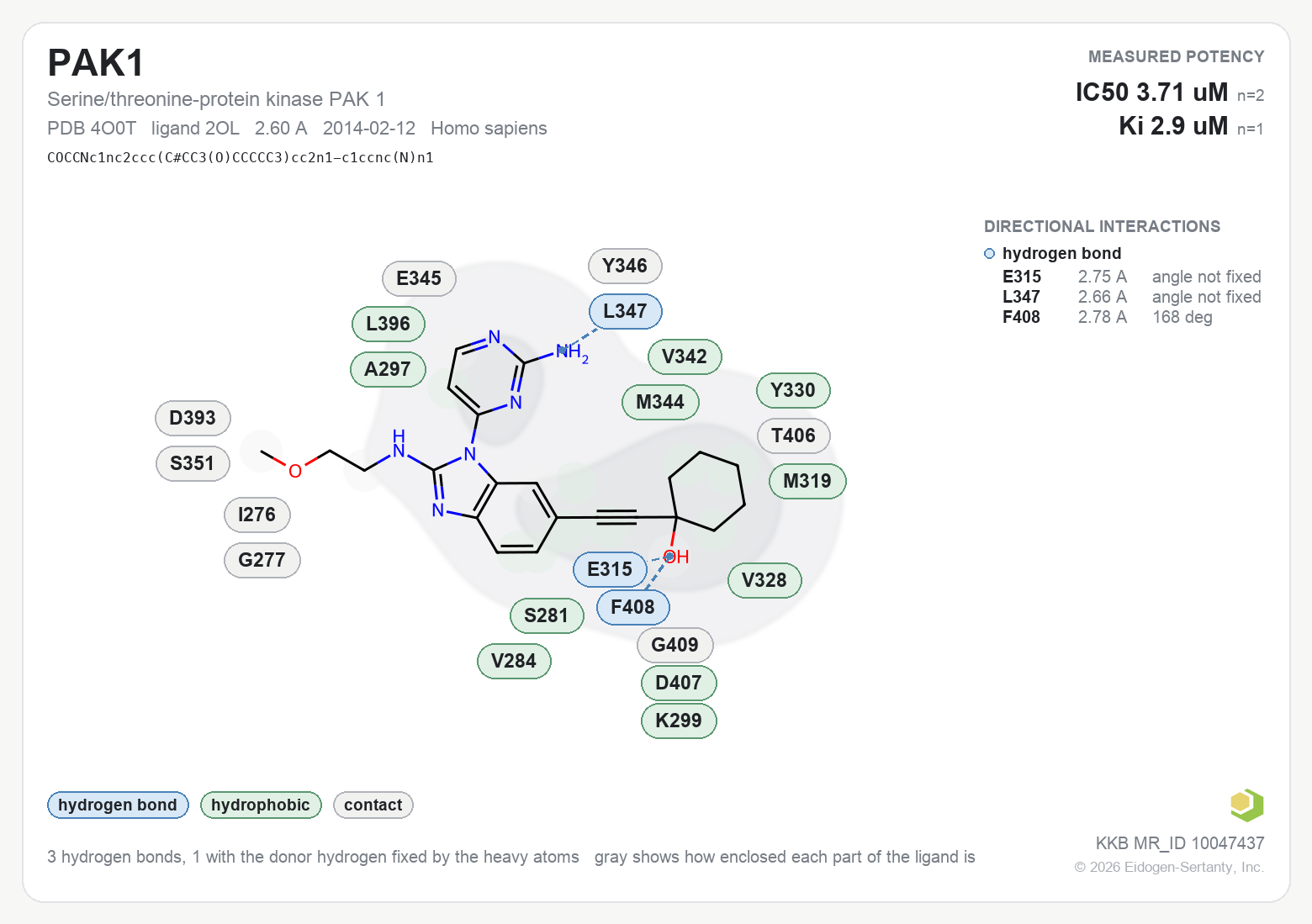Viewport: 1312px width, 924px height.
Task: Click the NH2 group on the ligand
Action: (572, 352)
